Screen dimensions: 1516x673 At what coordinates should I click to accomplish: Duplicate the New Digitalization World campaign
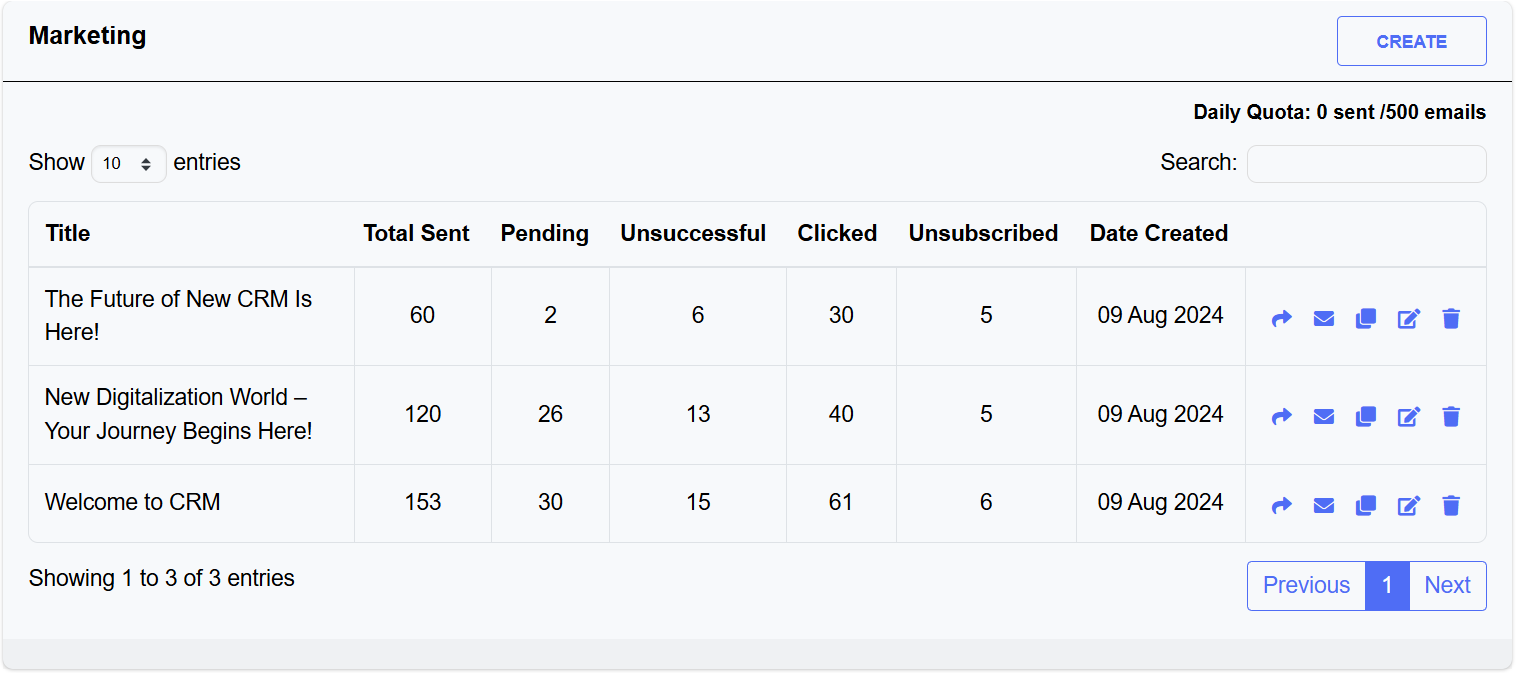click(1366, 417)
